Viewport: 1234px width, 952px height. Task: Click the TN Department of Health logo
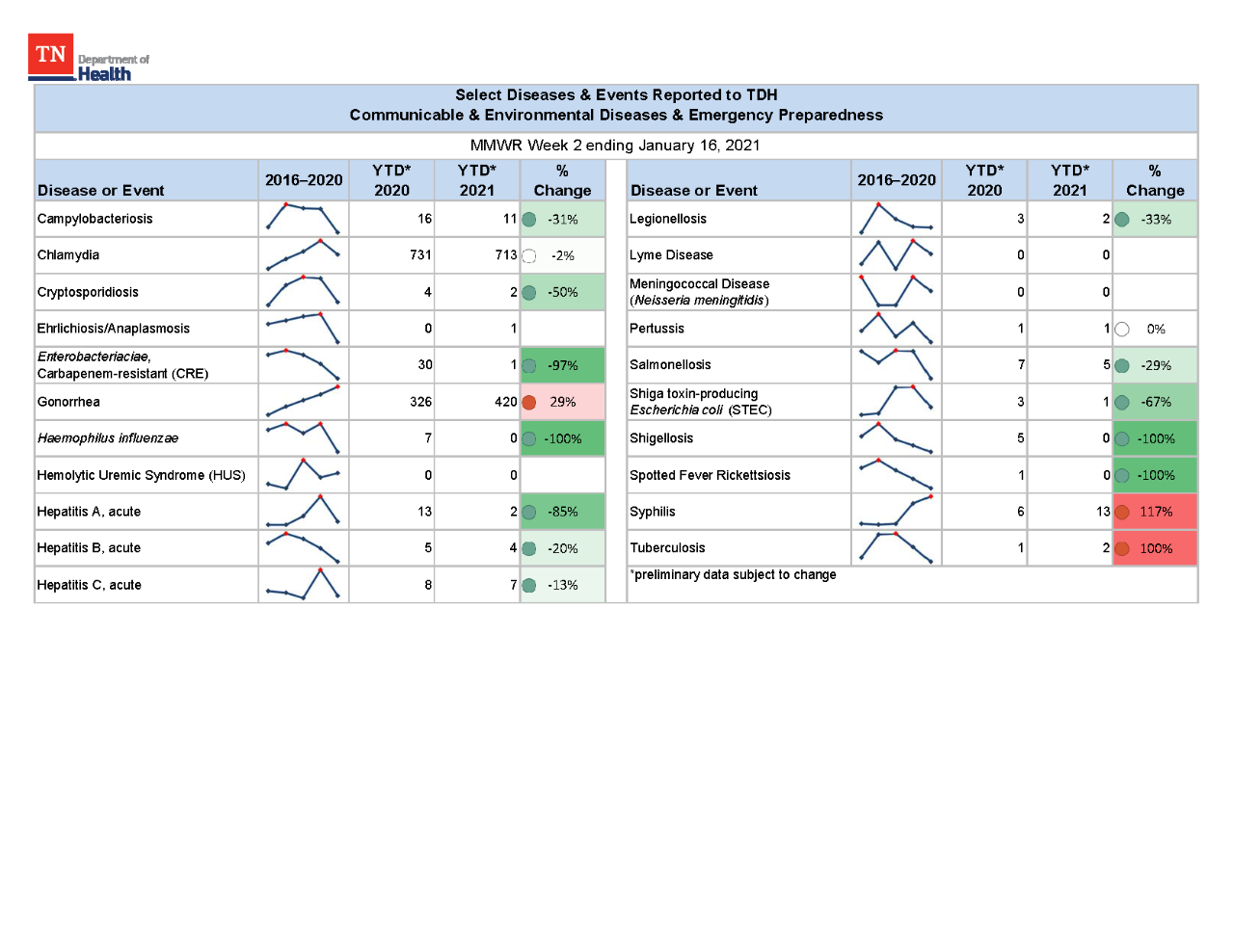89,58
